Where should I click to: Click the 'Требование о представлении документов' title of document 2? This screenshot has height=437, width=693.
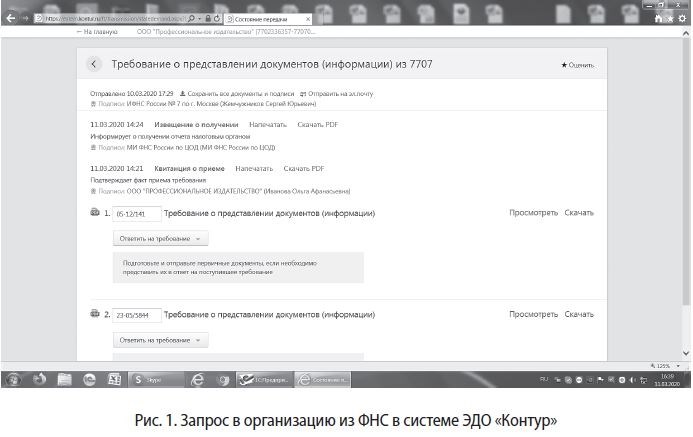[269, 314]
